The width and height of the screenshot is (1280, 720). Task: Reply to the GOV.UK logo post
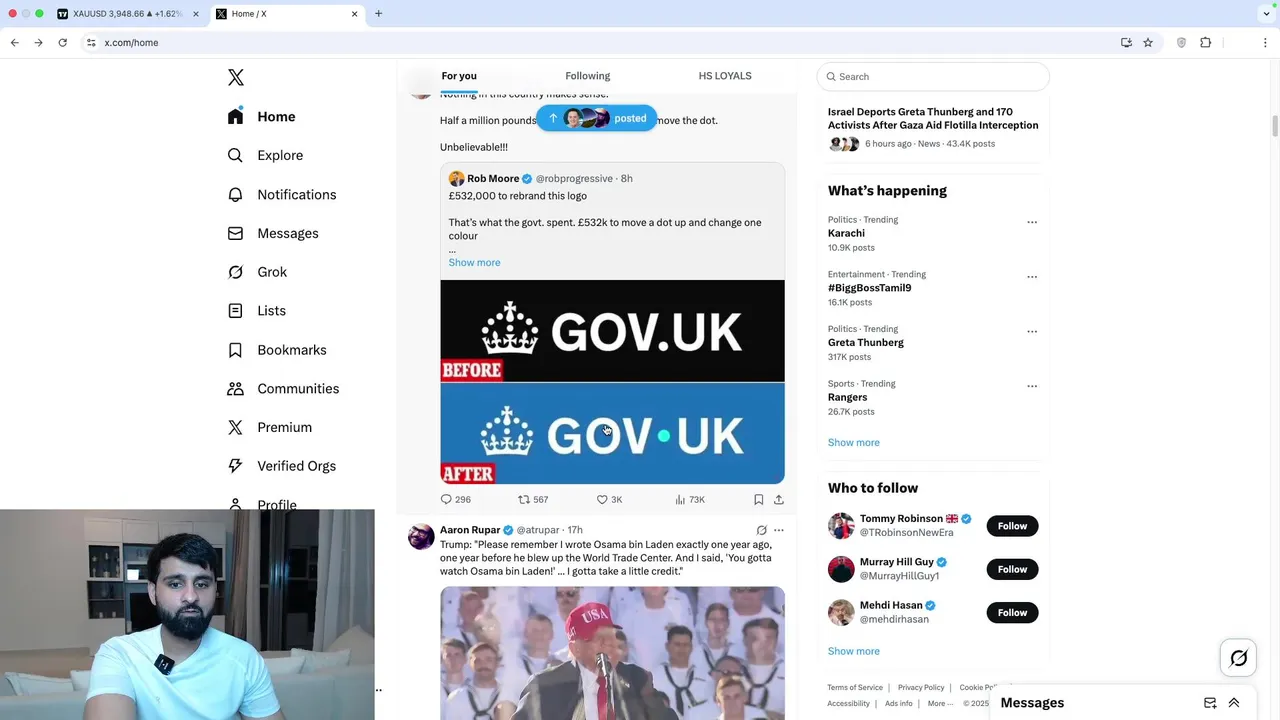(455, 499)
